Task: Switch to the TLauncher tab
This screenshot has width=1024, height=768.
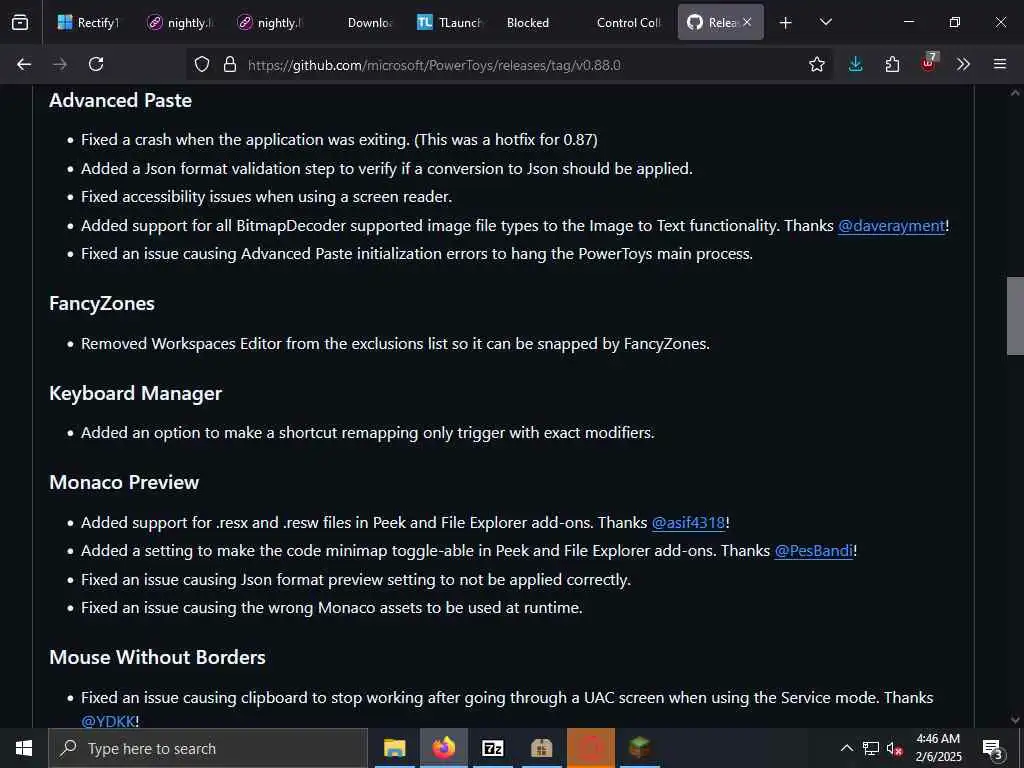Action: [449, 22]
